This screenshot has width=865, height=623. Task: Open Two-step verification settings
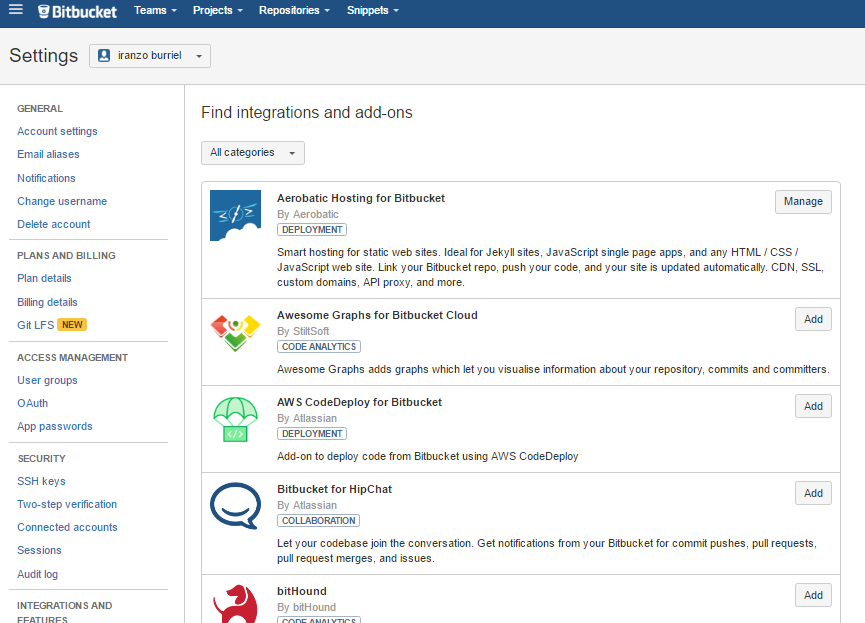[67, 504]
